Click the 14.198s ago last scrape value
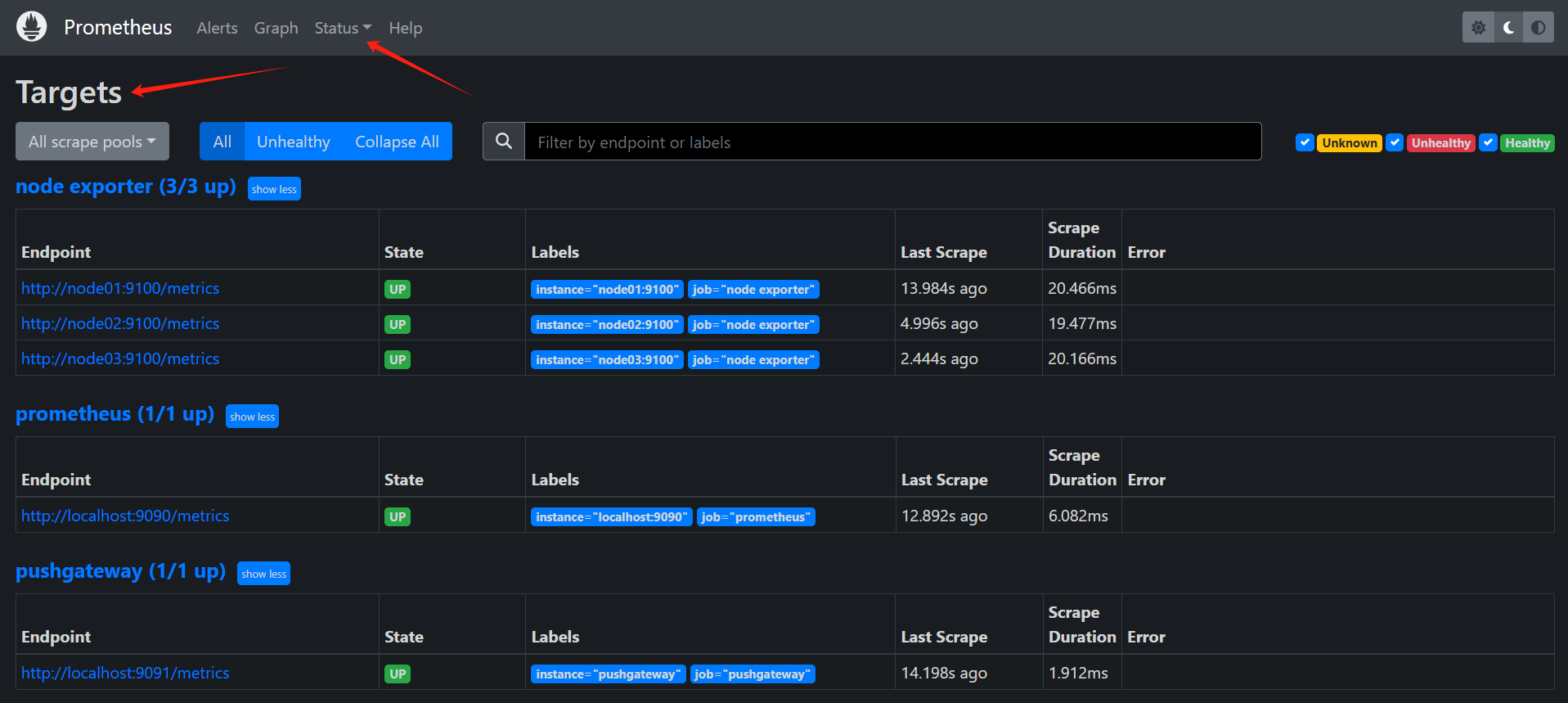Viewport: 1568px width, 703px height. pos(944,673)
